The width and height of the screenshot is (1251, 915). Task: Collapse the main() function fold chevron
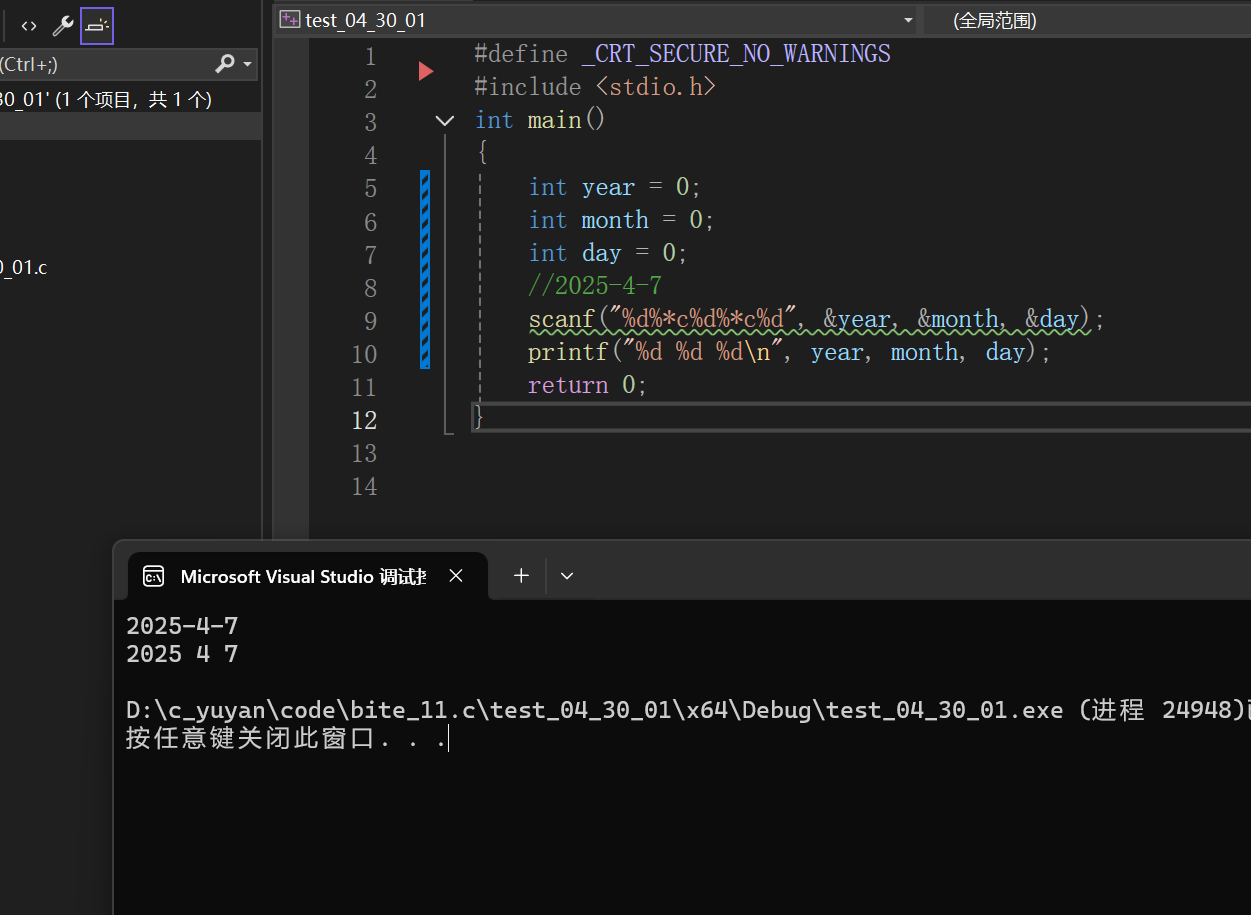[445, 121]
